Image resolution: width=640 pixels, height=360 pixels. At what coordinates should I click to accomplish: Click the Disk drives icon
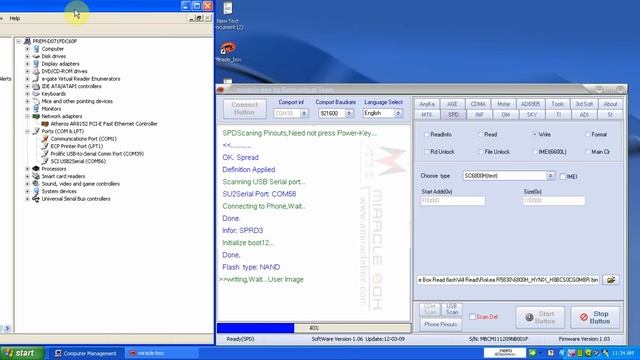36,56
